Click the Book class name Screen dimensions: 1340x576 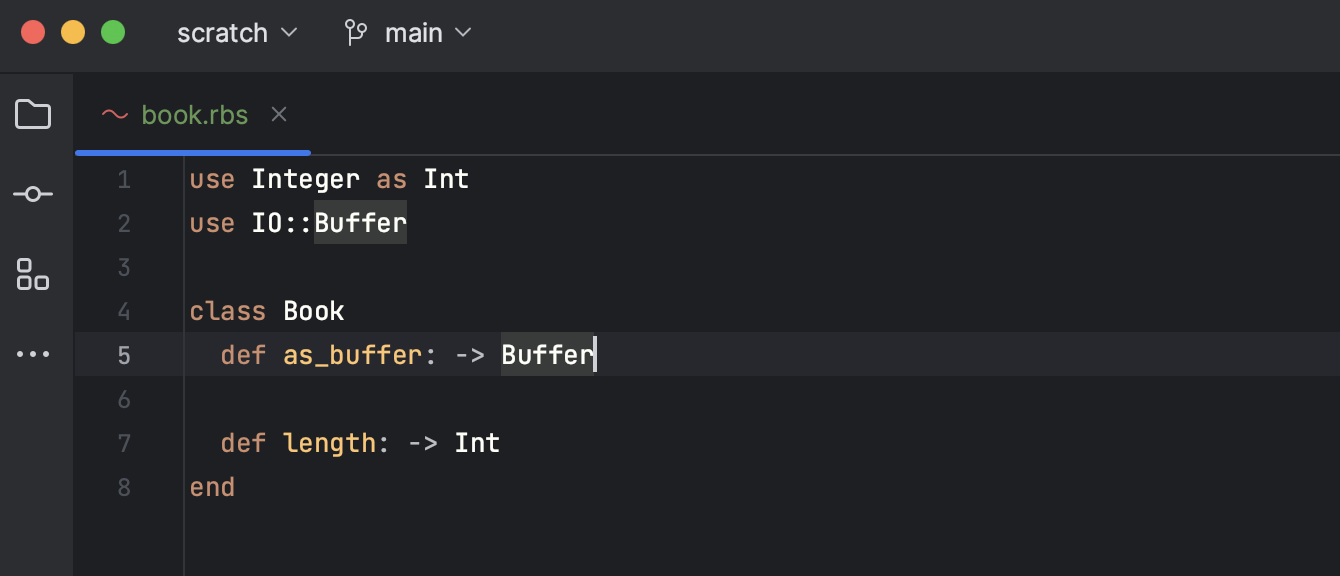(314, 311)
